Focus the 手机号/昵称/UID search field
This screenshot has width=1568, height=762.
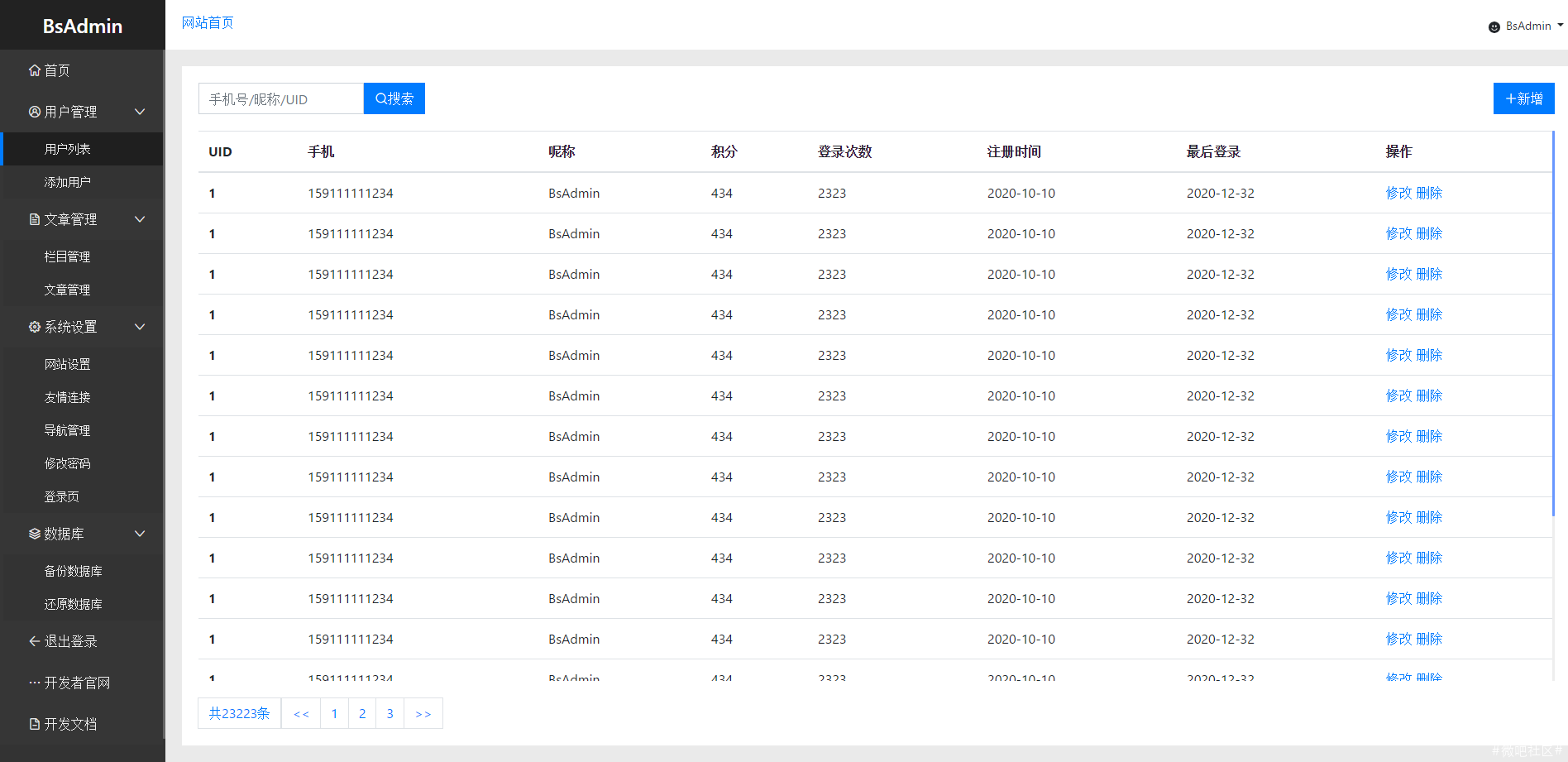(x=281, y=98)
